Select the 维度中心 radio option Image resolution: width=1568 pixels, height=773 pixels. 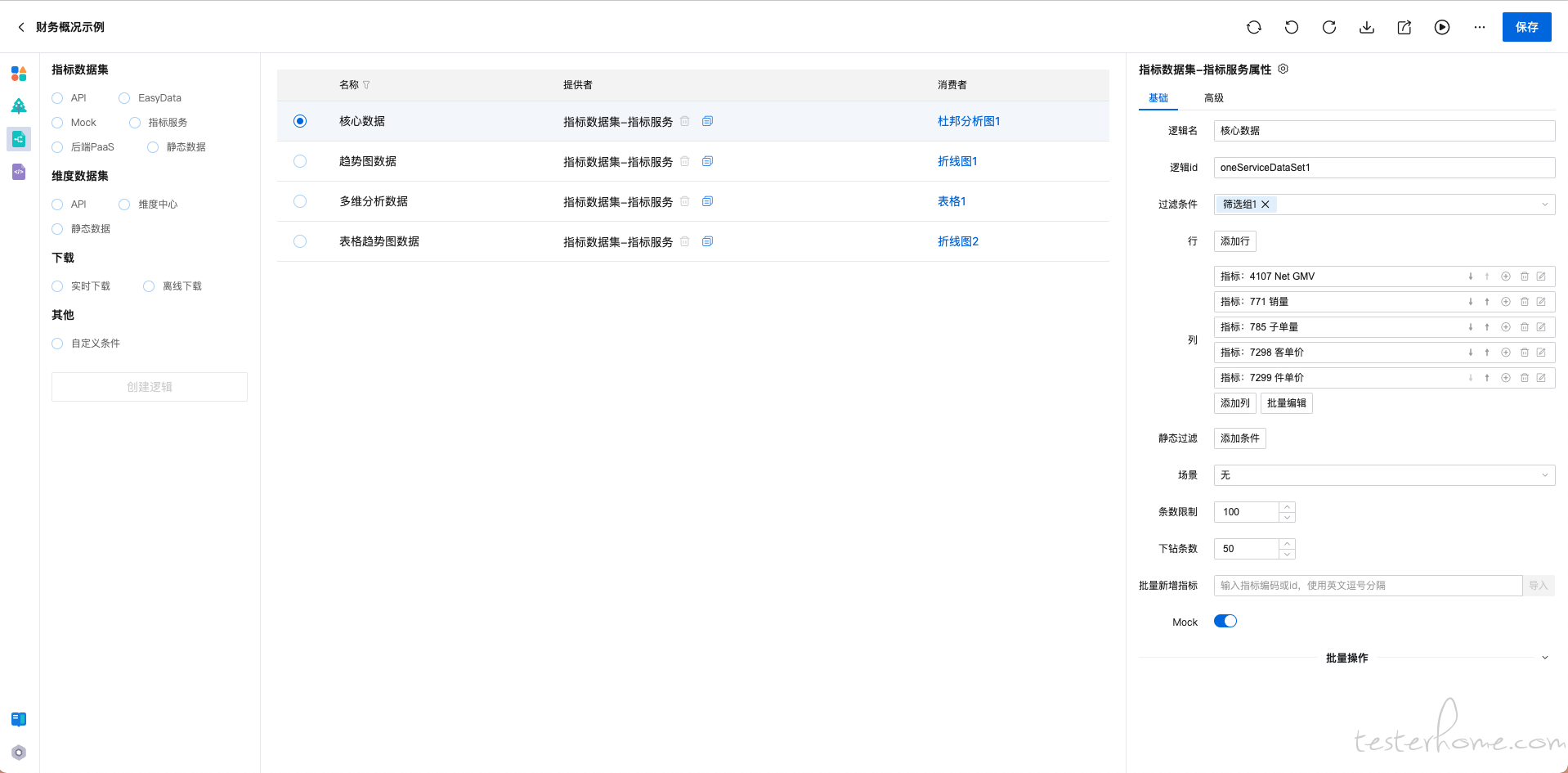(124, 204)
